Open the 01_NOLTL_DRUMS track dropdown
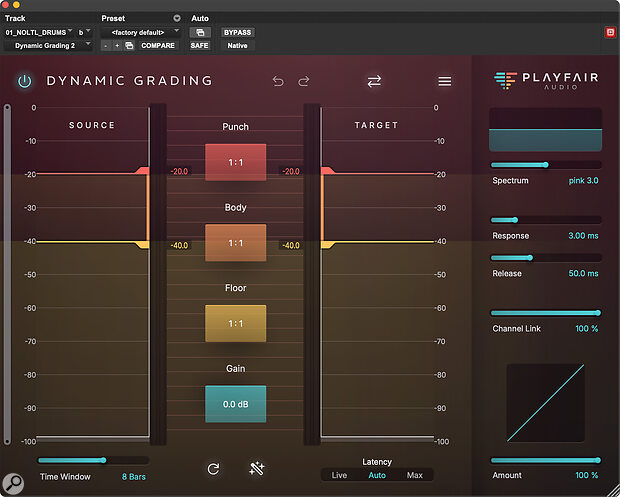This screenshot has height=497, width=620. [x=39, y=32]
